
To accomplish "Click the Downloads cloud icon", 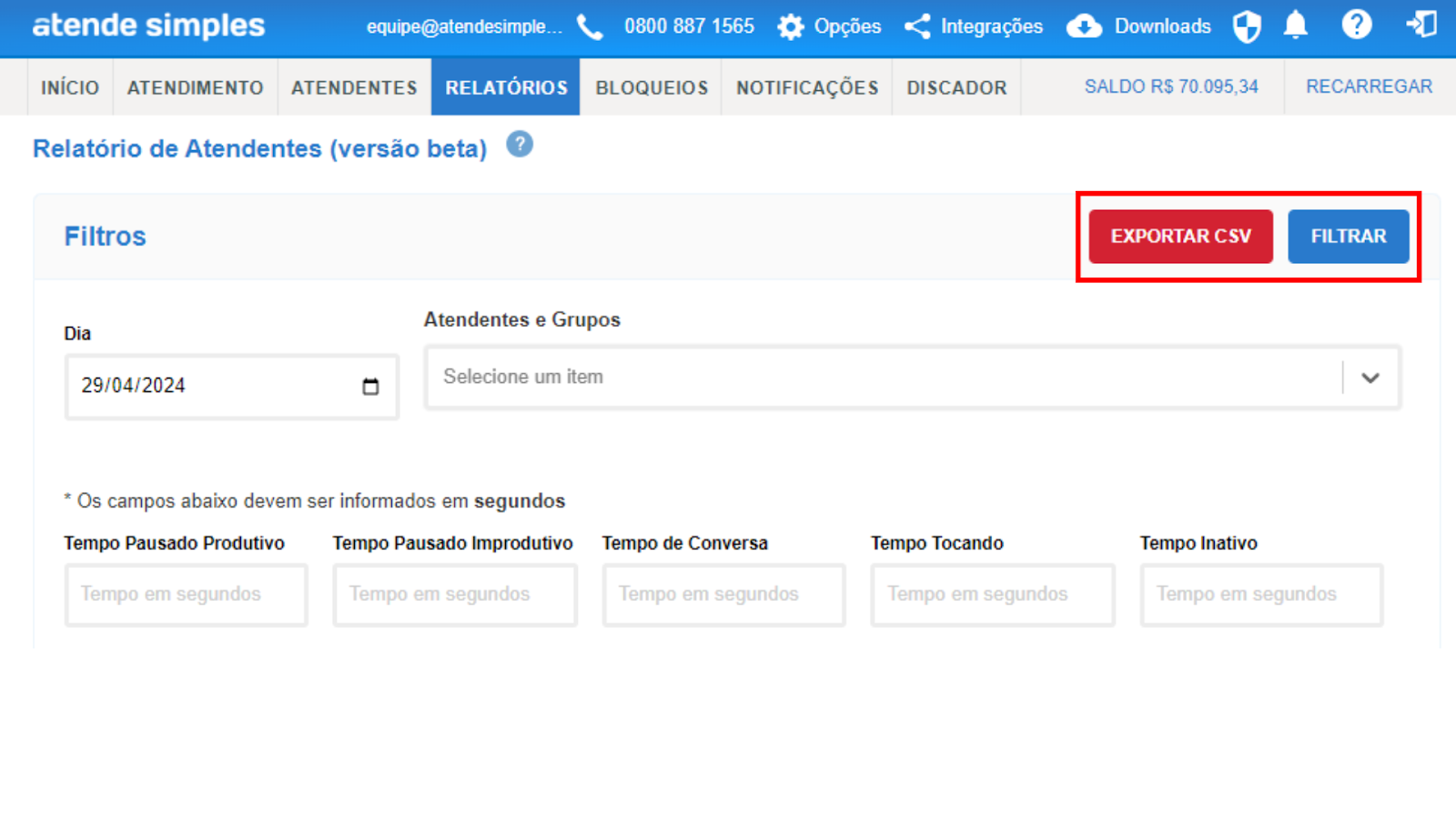I will 1084,27.
